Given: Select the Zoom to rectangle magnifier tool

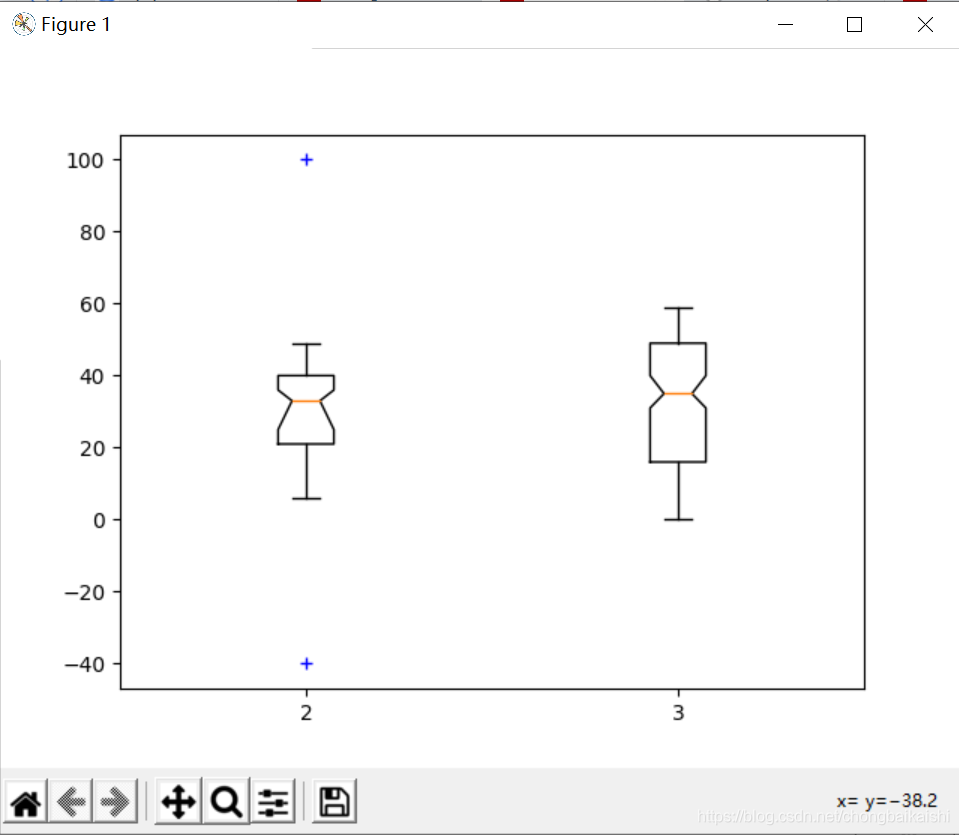Looking at the screenshot, I should coord(226,802).
